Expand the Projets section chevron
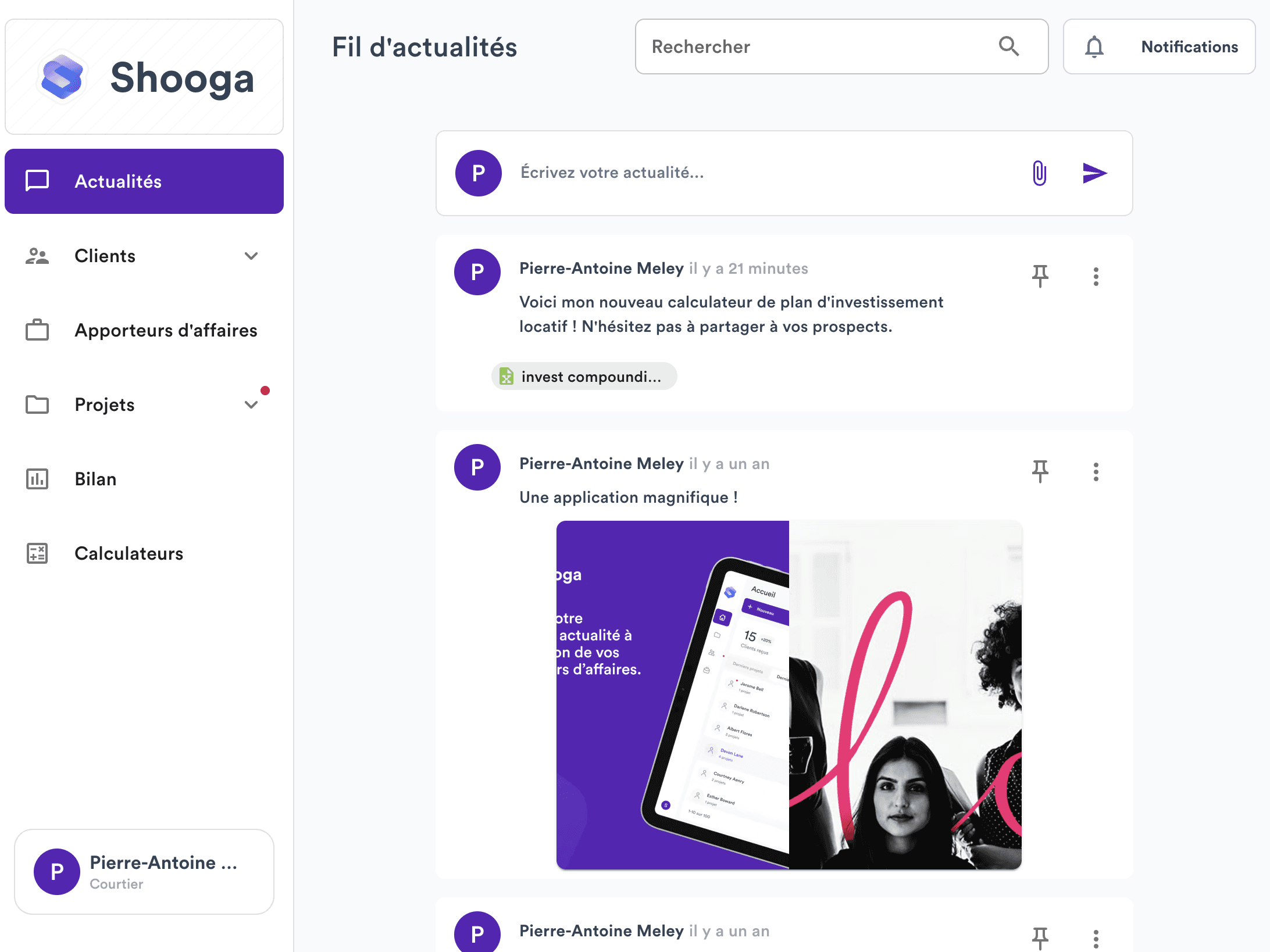1270x952 pixels. click(x=251, y=405)
